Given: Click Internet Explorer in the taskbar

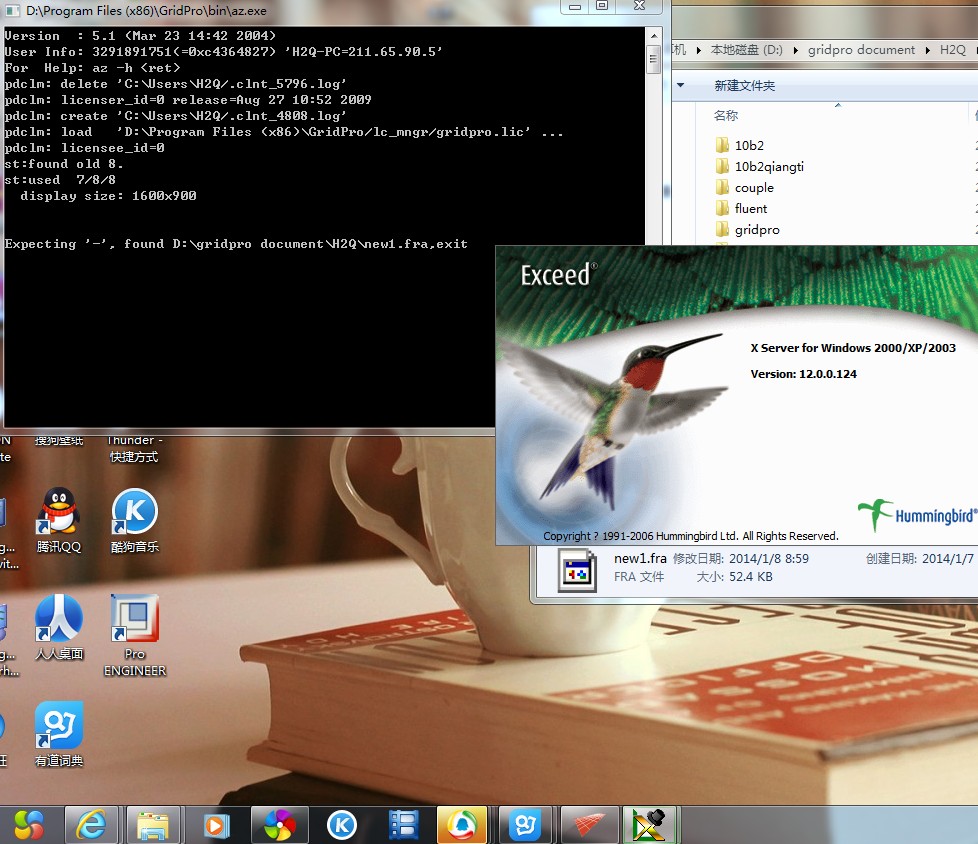Looking at the screenshot, I should pyautogui.click(x=91, y=825).
